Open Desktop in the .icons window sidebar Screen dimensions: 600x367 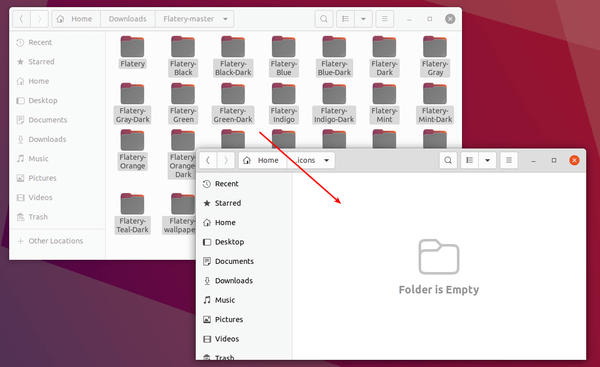[244, 242]
